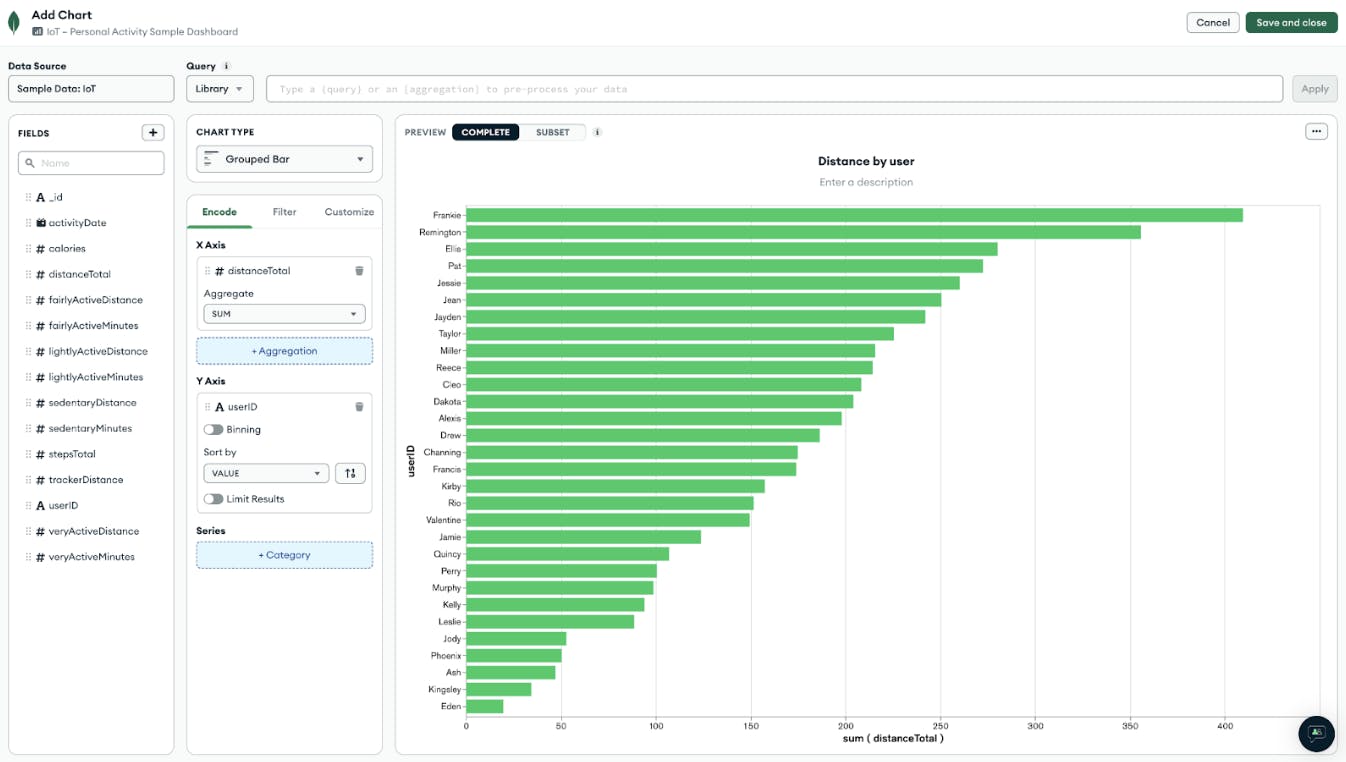Image resolution: width=1346 pixels, height=762 pixels.
Task: Click the chart description placeholder
Action: point(866,182)
